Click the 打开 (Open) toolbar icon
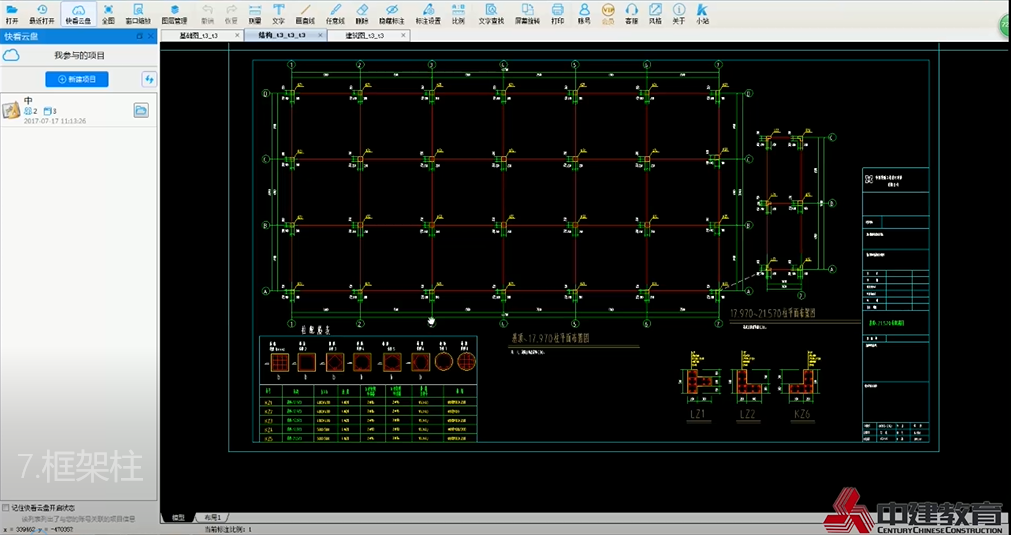The width and height of the screenshot is (1011, 535). click(x=12, y=14)
